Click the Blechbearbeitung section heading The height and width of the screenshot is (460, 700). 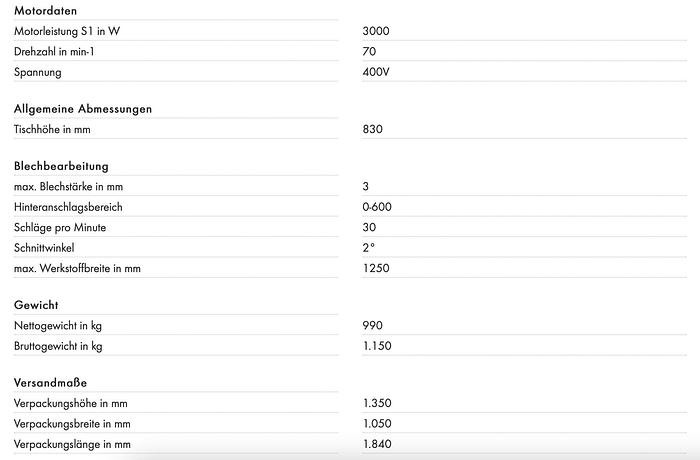click(x=61, y=166)
